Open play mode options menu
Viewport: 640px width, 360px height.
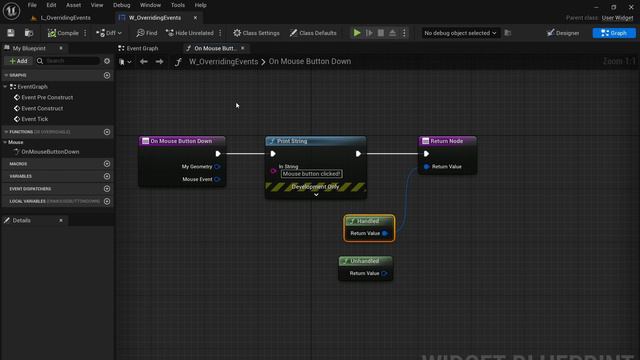pos(404,33)
